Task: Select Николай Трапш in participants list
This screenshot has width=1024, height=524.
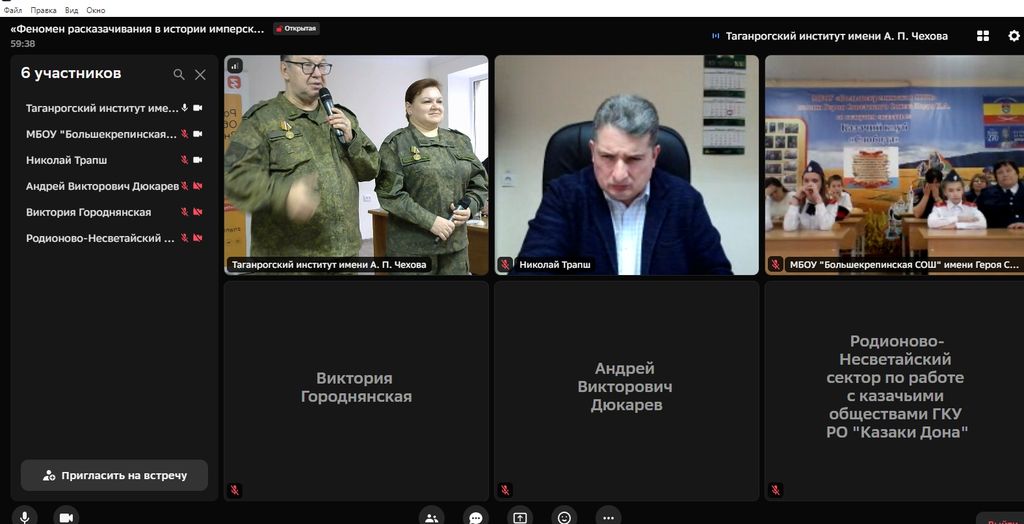Action: [67, 160]
